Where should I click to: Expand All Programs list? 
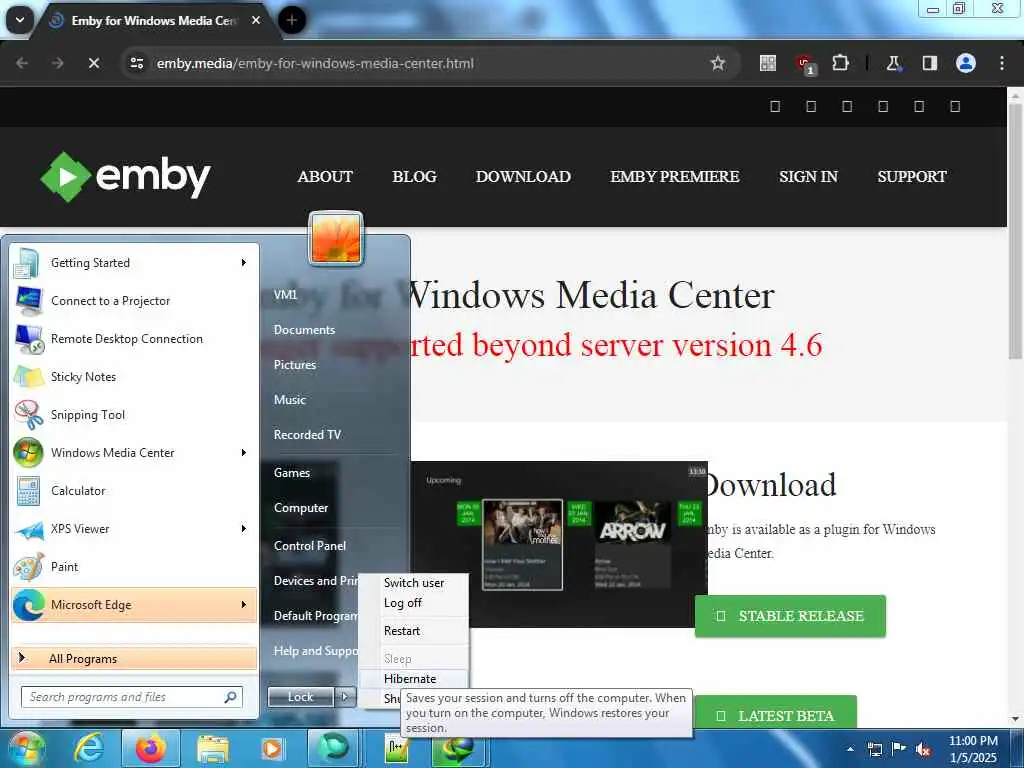point(134,658)
